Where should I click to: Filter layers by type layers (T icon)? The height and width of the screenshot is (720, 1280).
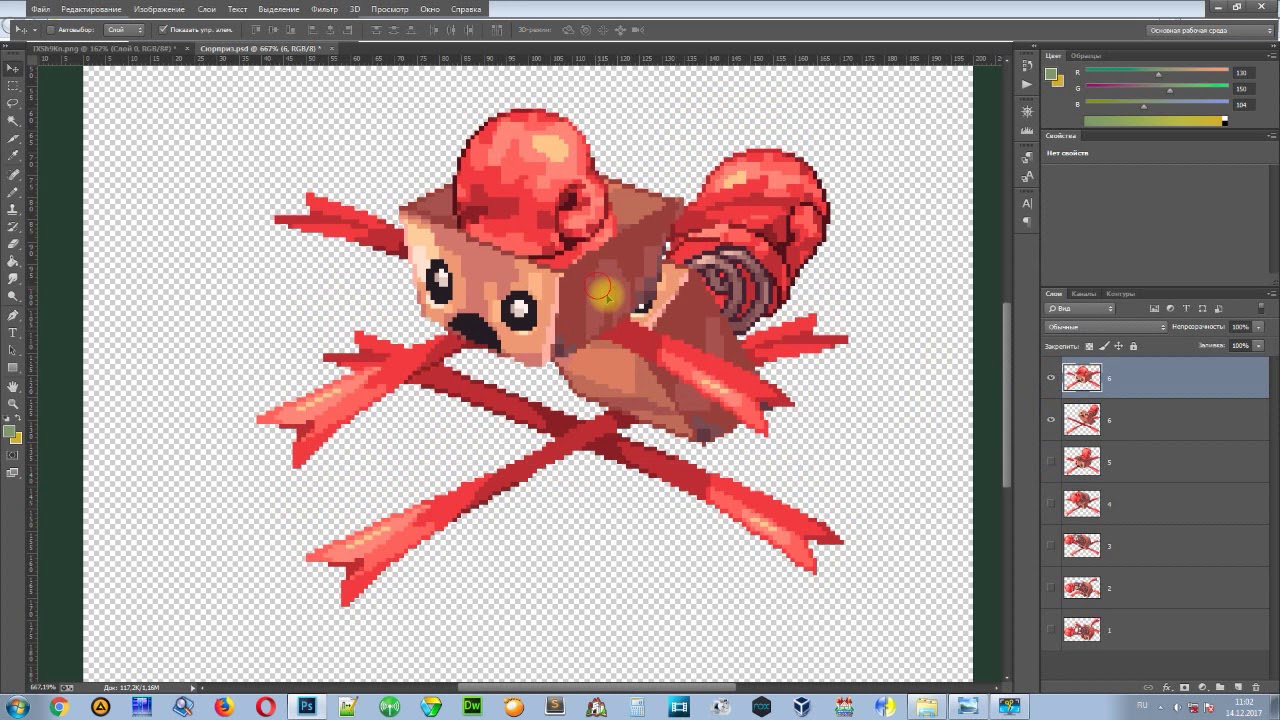click(1186, 308)
